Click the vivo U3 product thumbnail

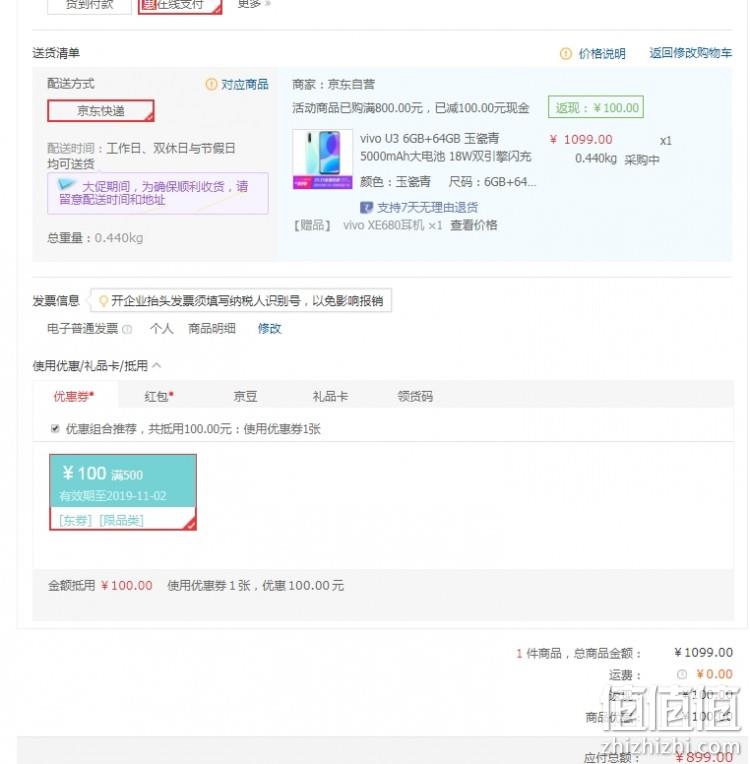(323, 159)
